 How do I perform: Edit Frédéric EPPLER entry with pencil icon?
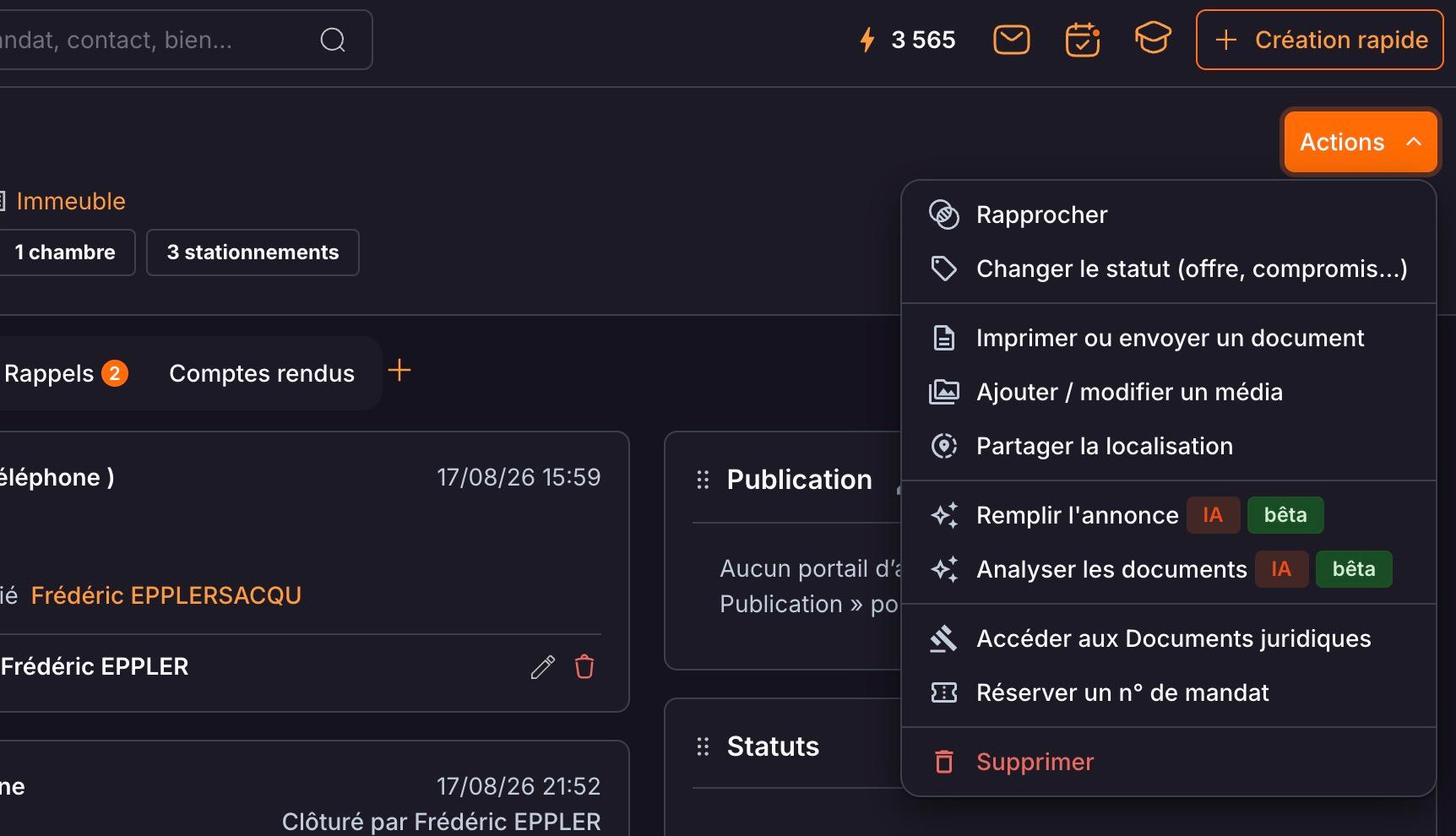pyautogui.click(x=542, y=667)
